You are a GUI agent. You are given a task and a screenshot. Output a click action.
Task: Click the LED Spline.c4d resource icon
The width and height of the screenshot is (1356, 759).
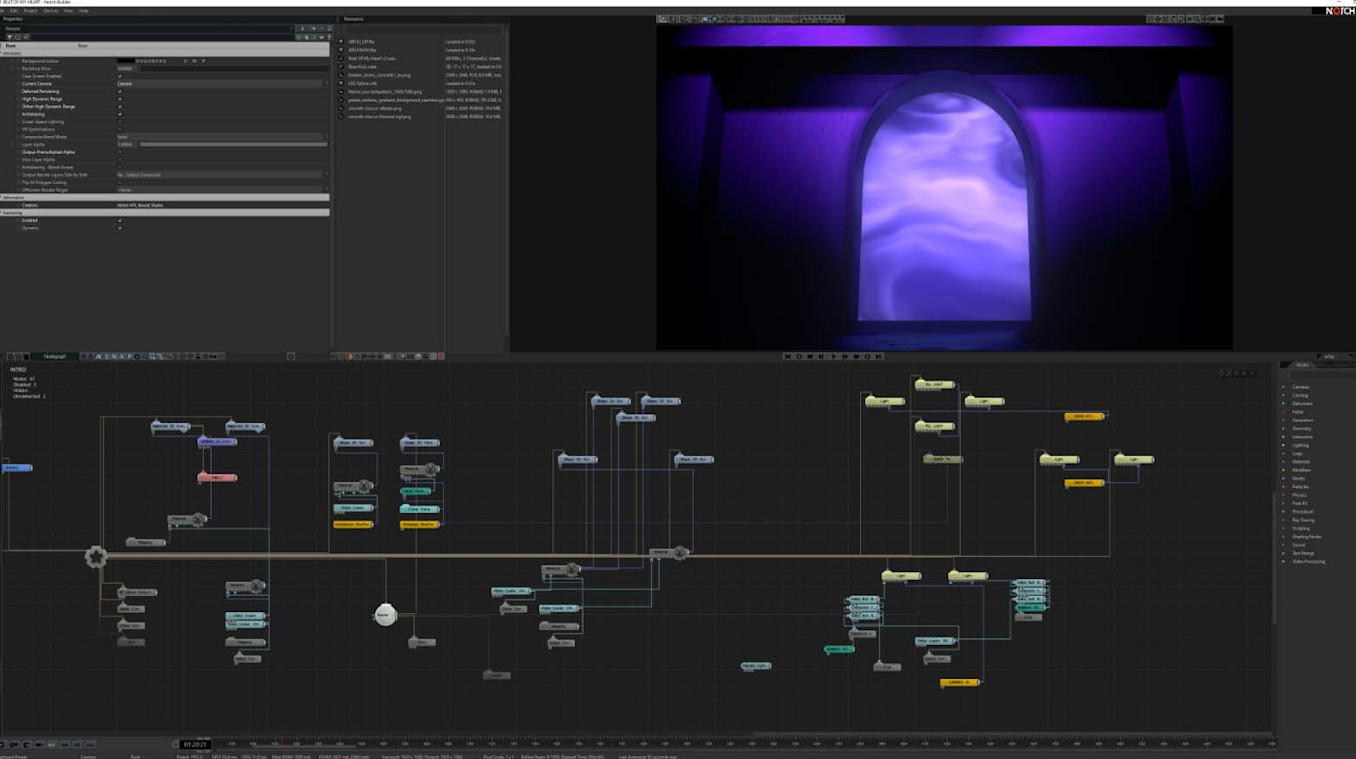pyautogui.click(x=341, y=83)
